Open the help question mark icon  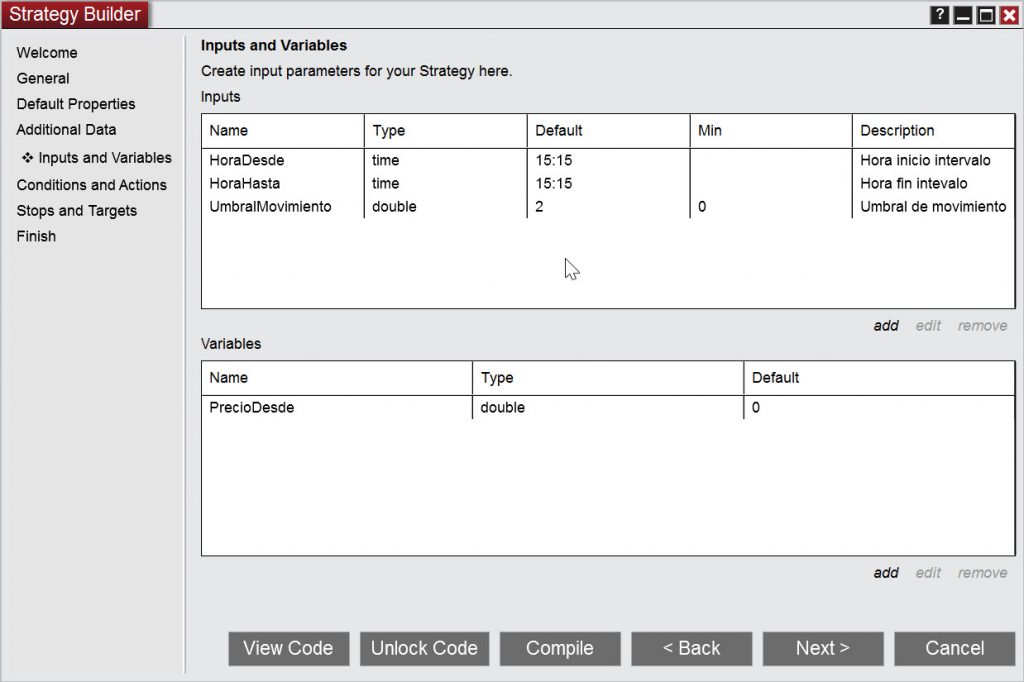click(939, 14)
